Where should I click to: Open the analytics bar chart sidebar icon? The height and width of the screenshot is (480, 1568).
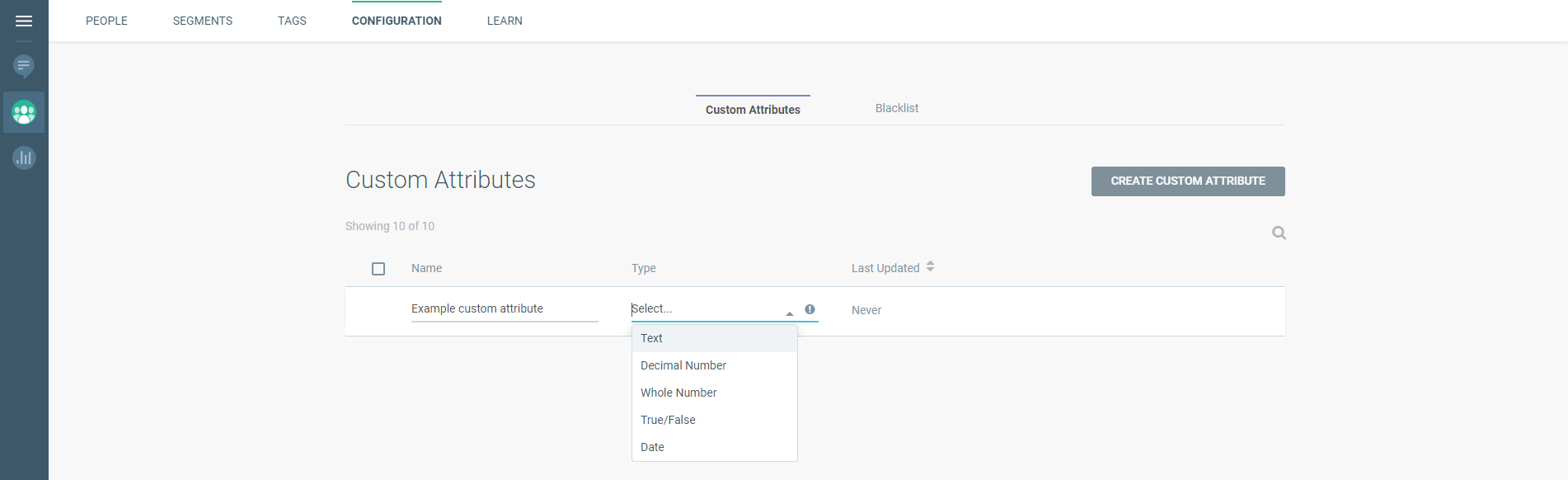(24, 158)
